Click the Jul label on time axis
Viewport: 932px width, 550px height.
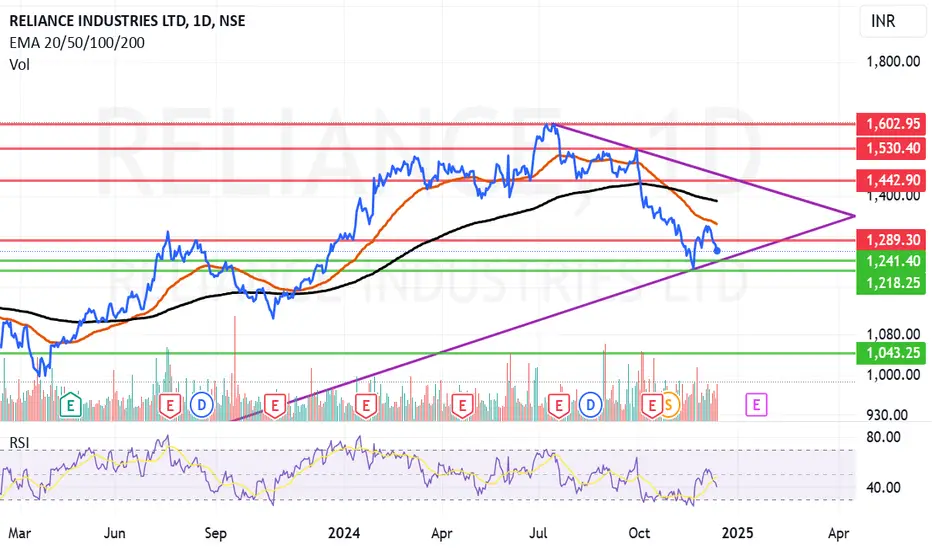538,533
